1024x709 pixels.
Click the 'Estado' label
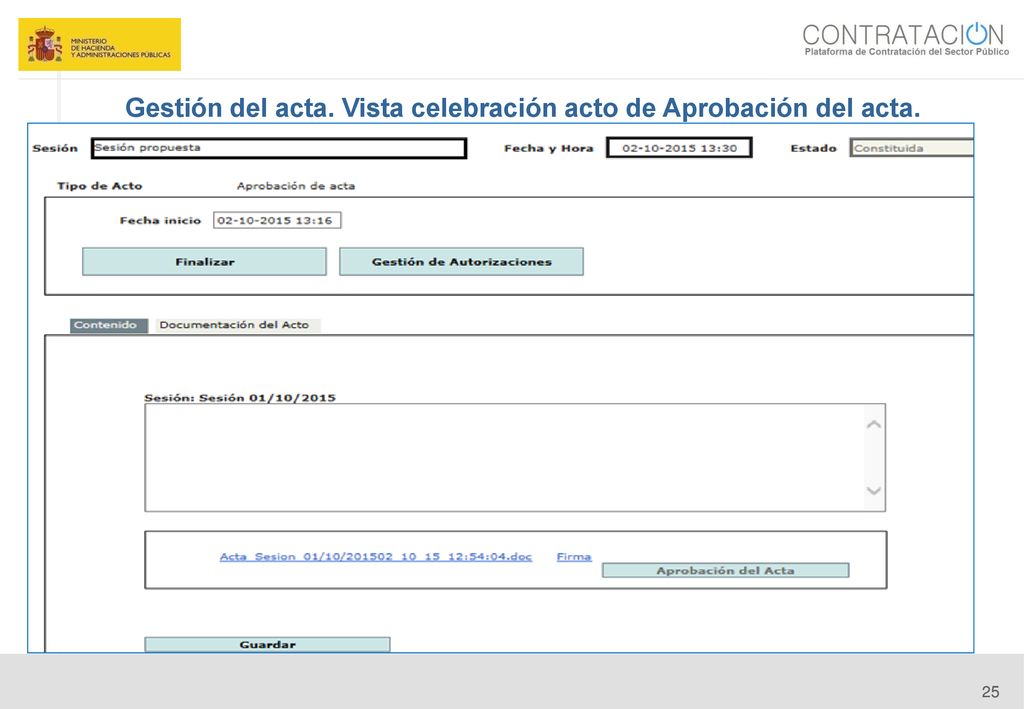click(x=813, y=148)
